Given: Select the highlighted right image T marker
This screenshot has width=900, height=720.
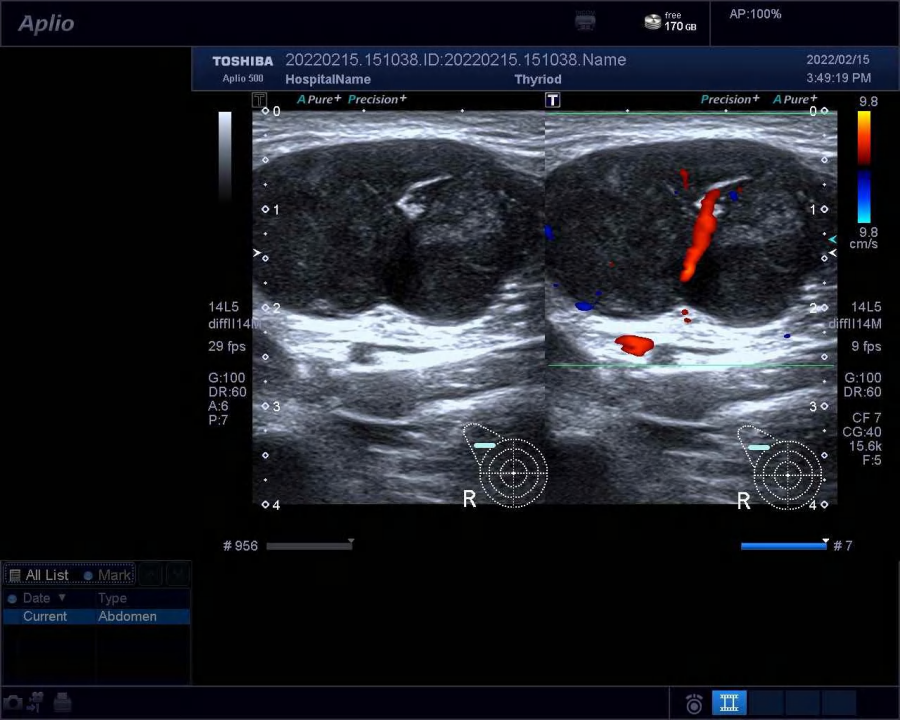Looking at the screenshot, I should (x=552, y=100).
